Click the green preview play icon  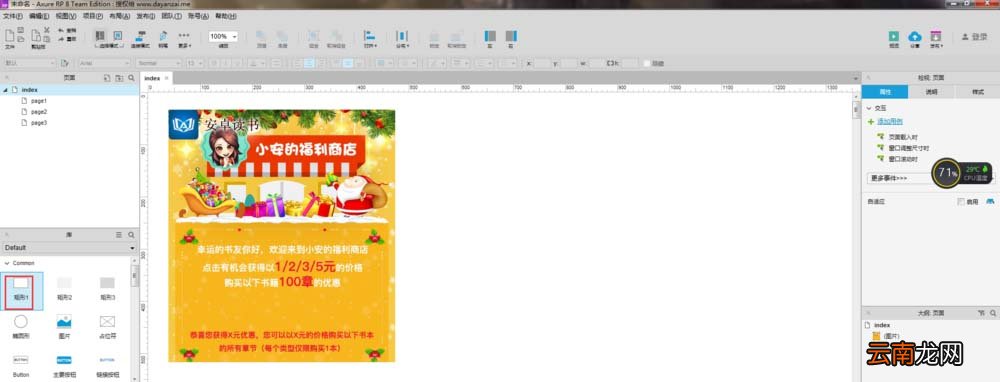(894, 36)
